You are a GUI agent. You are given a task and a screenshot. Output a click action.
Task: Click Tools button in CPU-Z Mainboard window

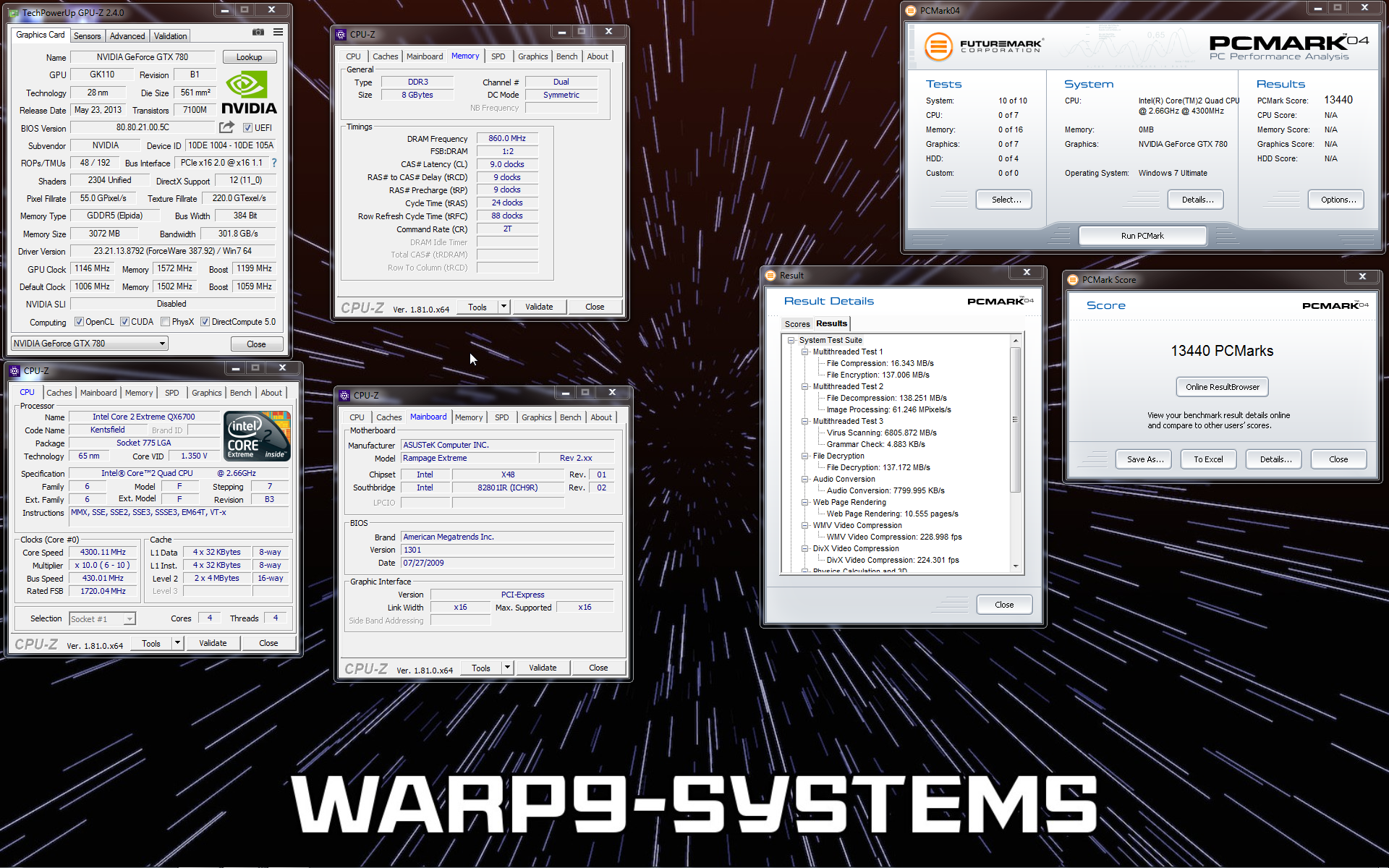coord(481,668)
